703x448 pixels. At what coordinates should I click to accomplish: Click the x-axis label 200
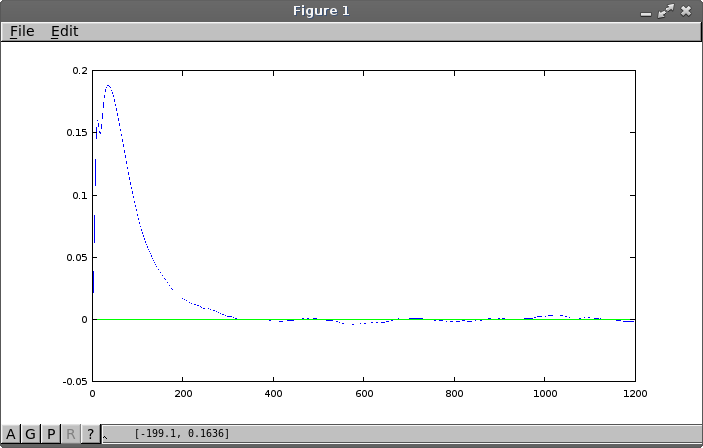[183, 394]
